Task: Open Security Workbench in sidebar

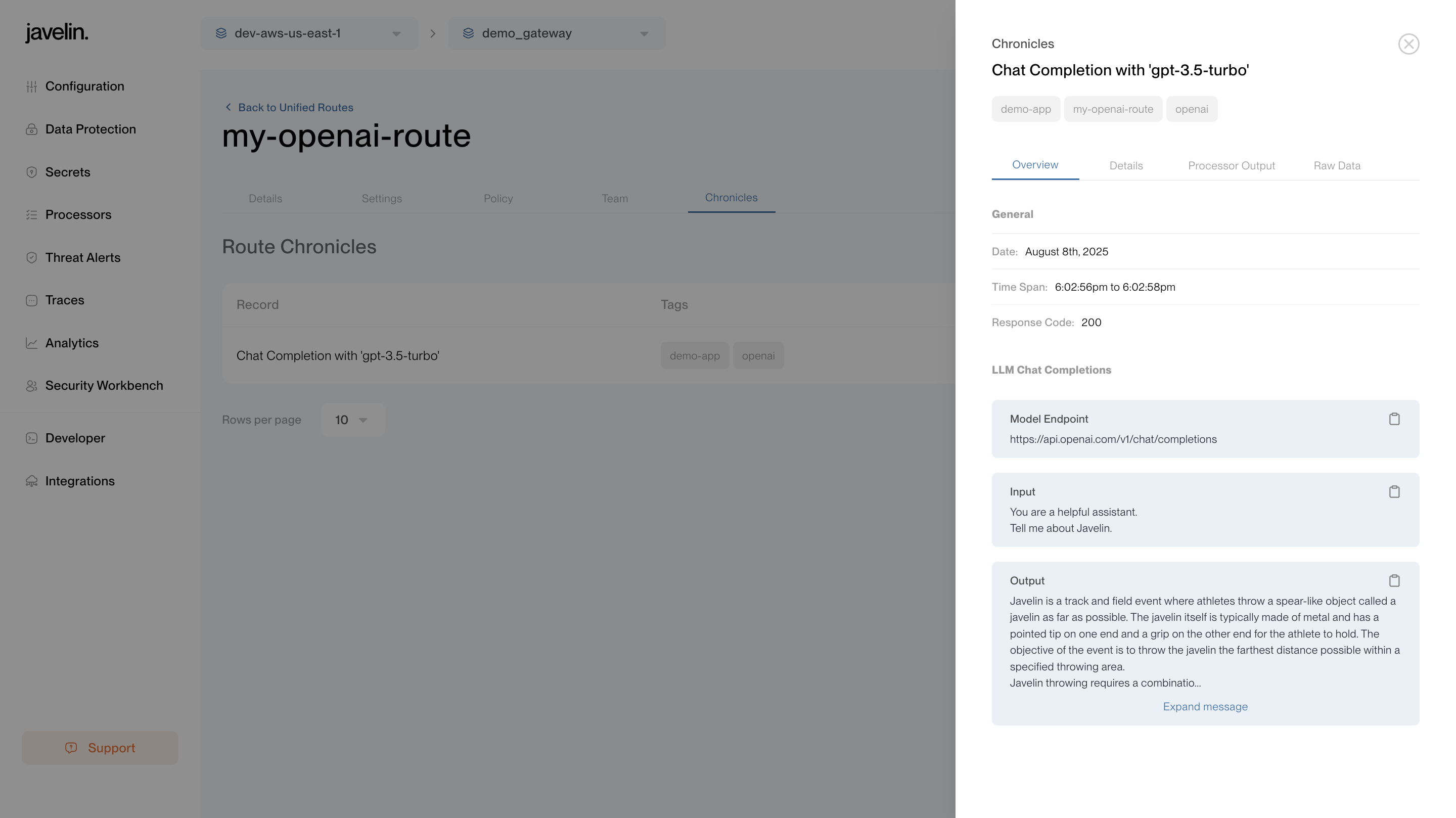Action: pyautogui.click(x=104, y=386)
